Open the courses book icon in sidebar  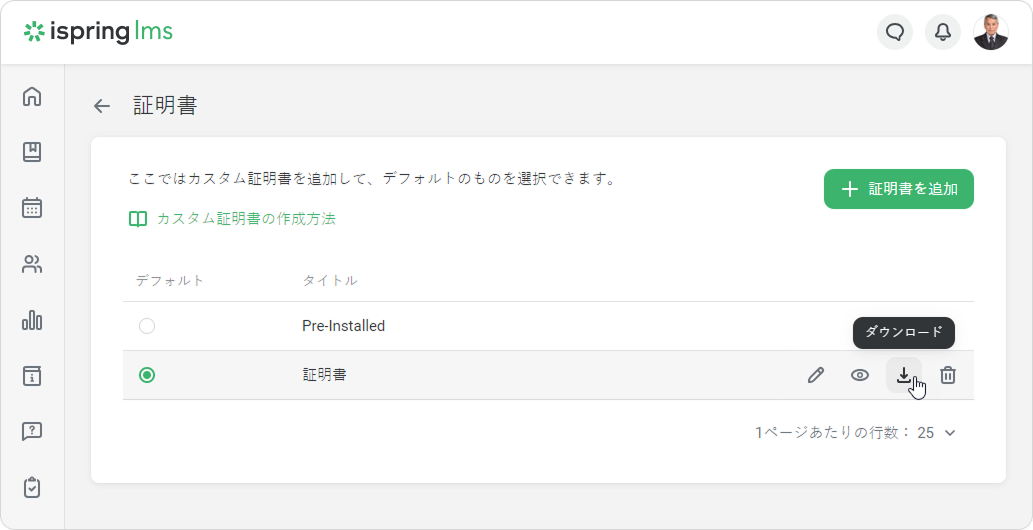[x=32, y=152]
